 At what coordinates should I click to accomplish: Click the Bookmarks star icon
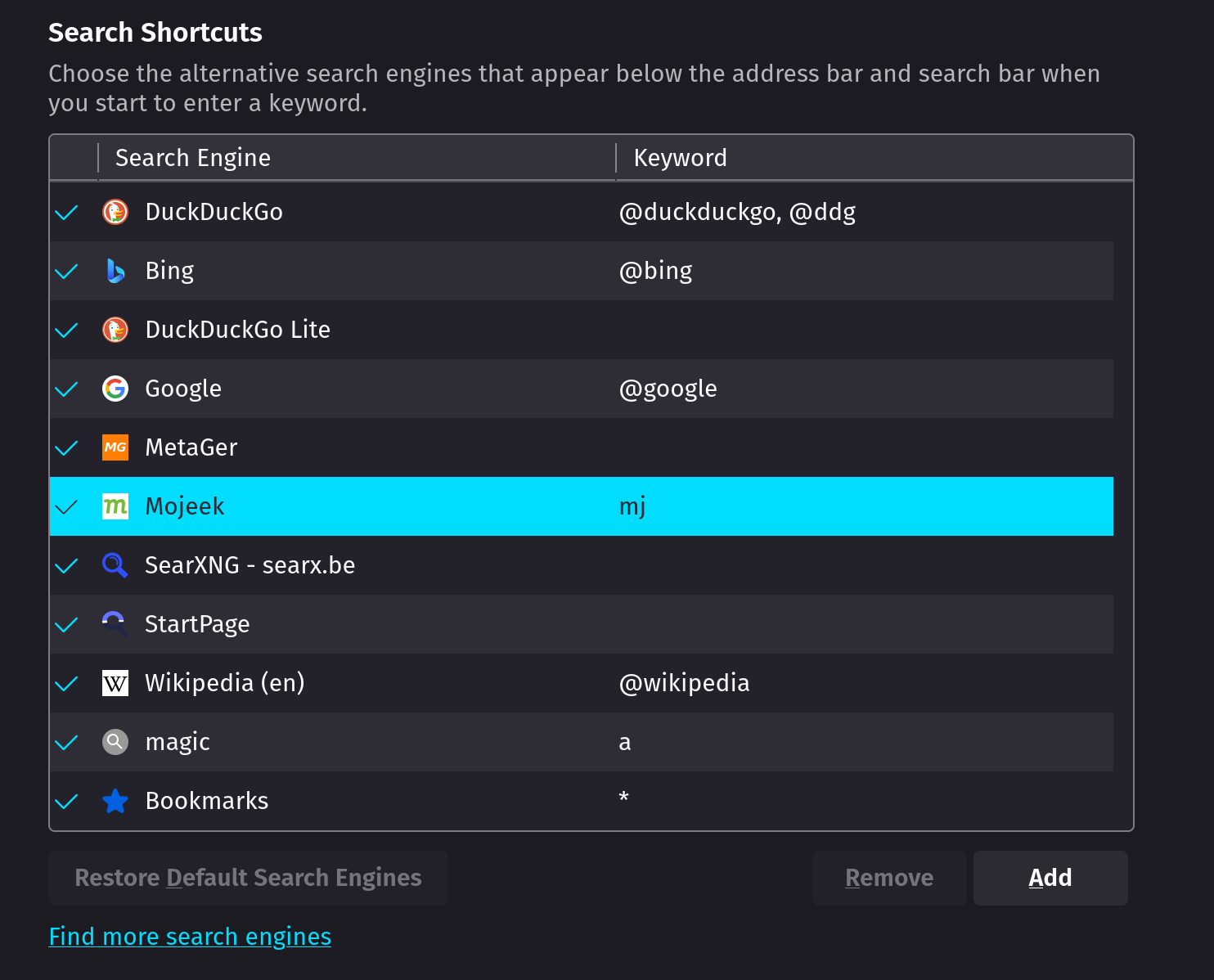point(115,801)
